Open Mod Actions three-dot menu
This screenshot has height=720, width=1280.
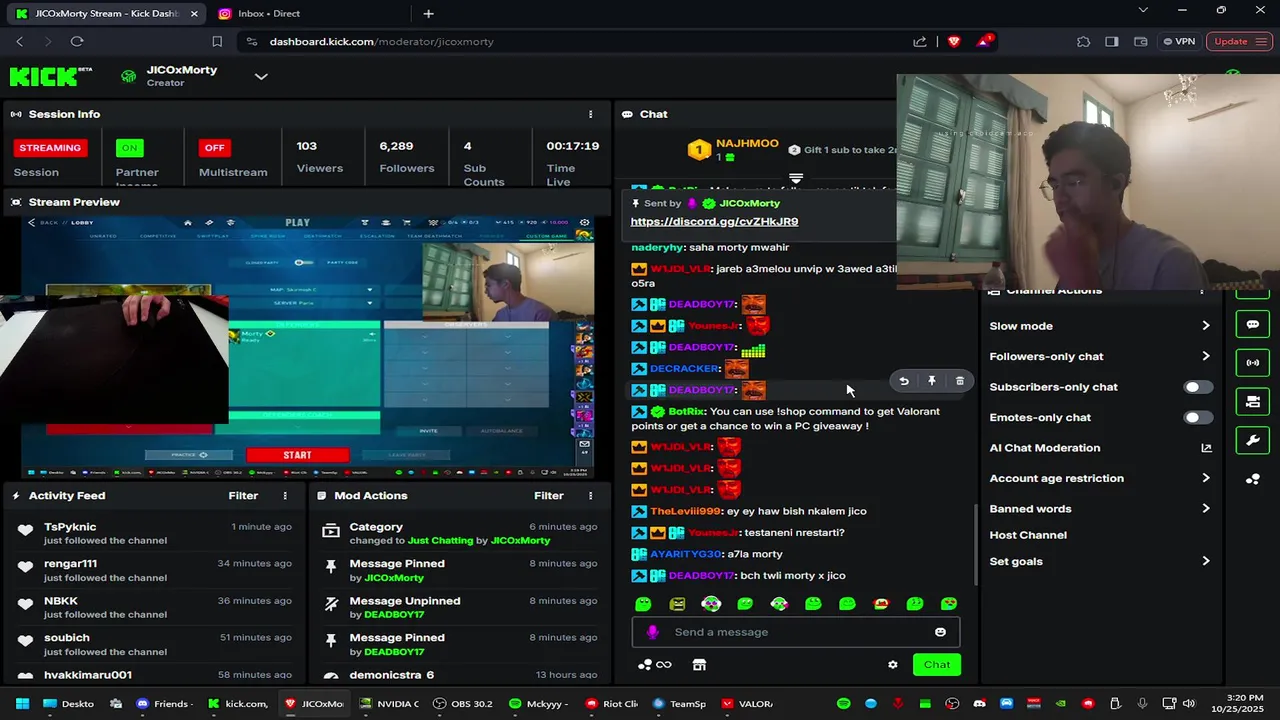click(x=590, y=496)
